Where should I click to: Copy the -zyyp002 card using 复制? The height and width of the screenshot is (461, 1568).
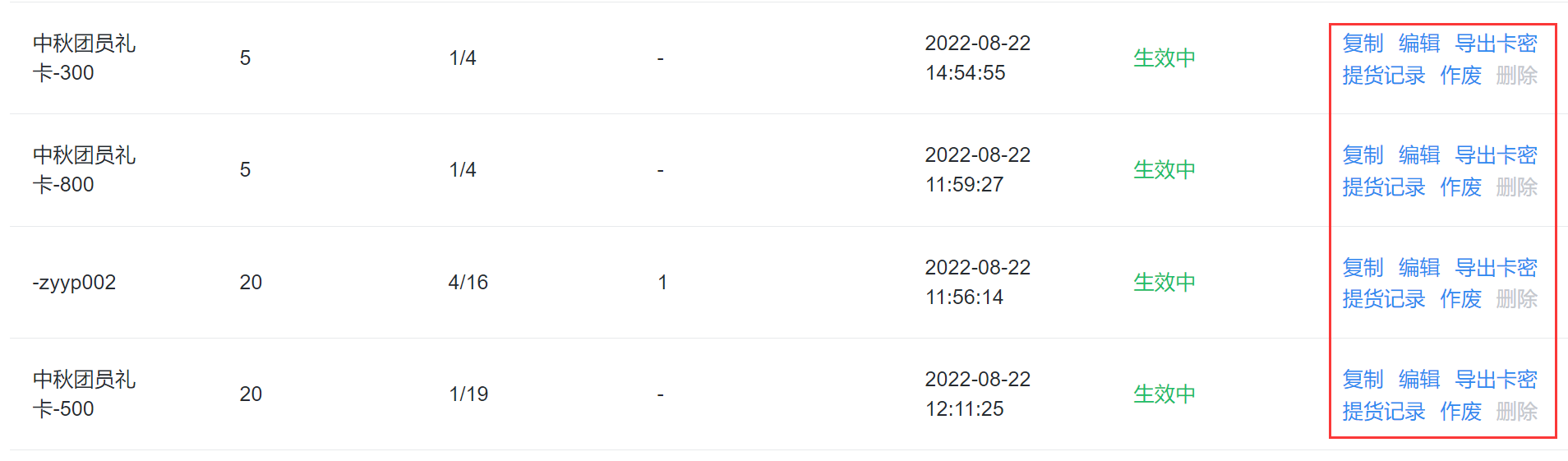click(x=1363, y=267)
